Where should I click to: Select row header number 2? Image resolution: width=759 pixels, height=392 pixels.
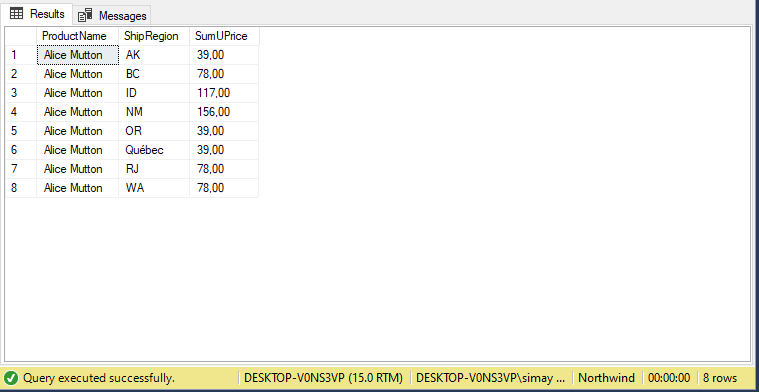(x=21, y=74)
